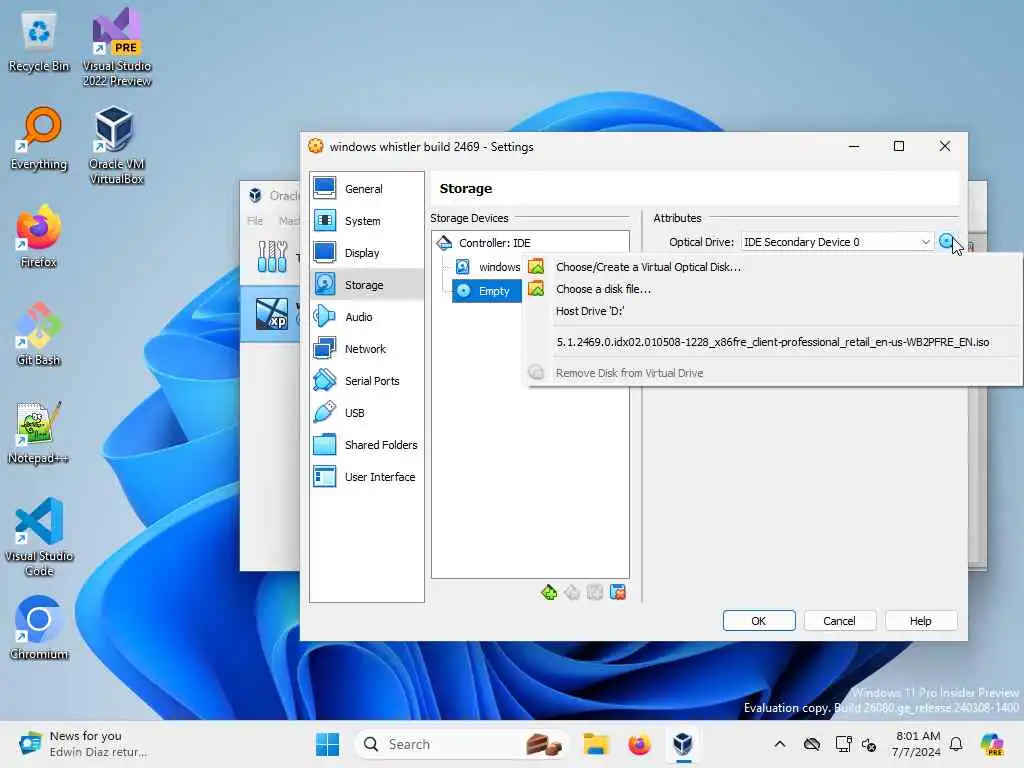Image resolution: width=1024 pixels, height=768 pixels.
Task: Click the add attachment icon below the storage tree
Action: click(595, 592)
